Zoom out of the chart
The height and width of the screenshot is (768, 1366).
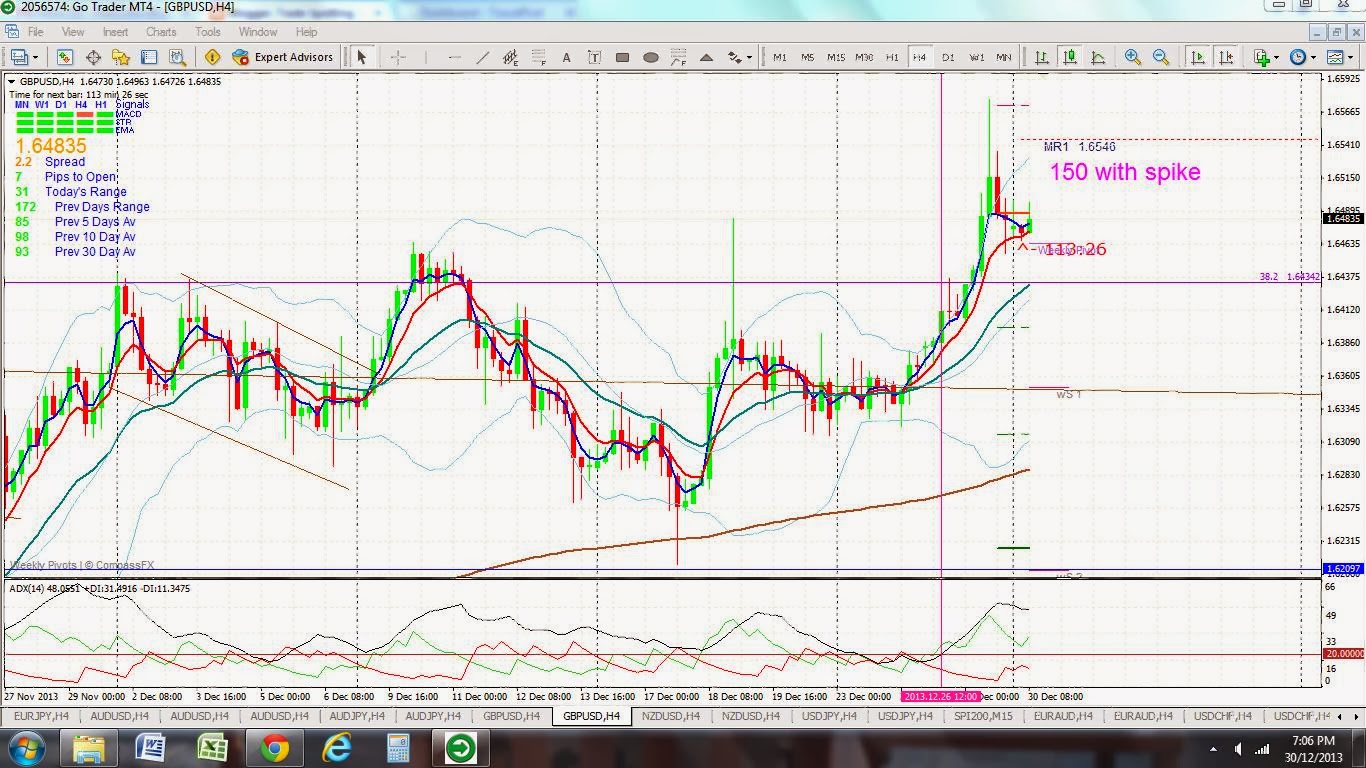pos(1161,57)
